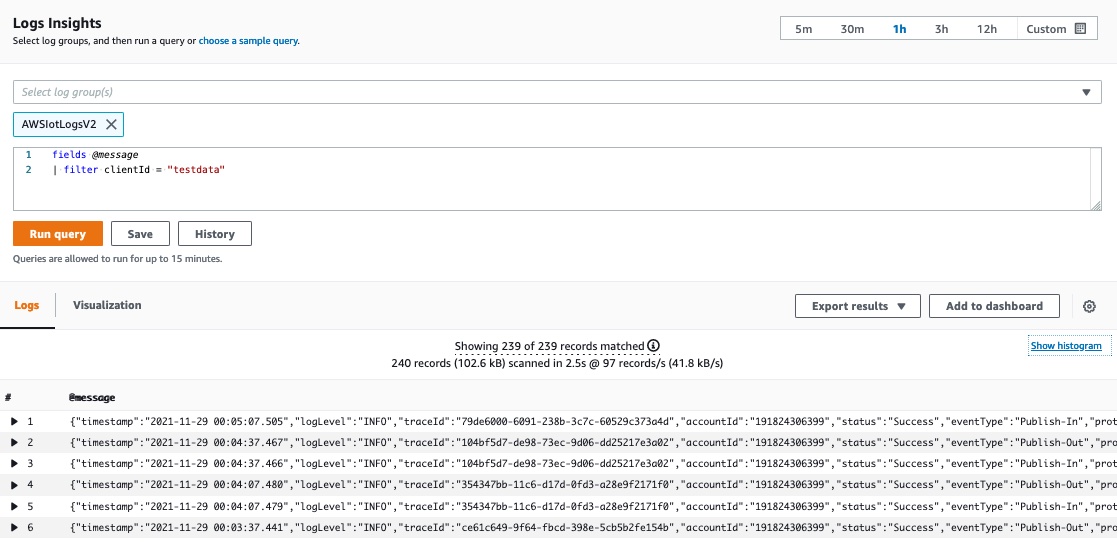Choose the Custom time range option
The height and width of the screenshot is (542, 1117).
pyautogui.click(x=1055, y=29)
